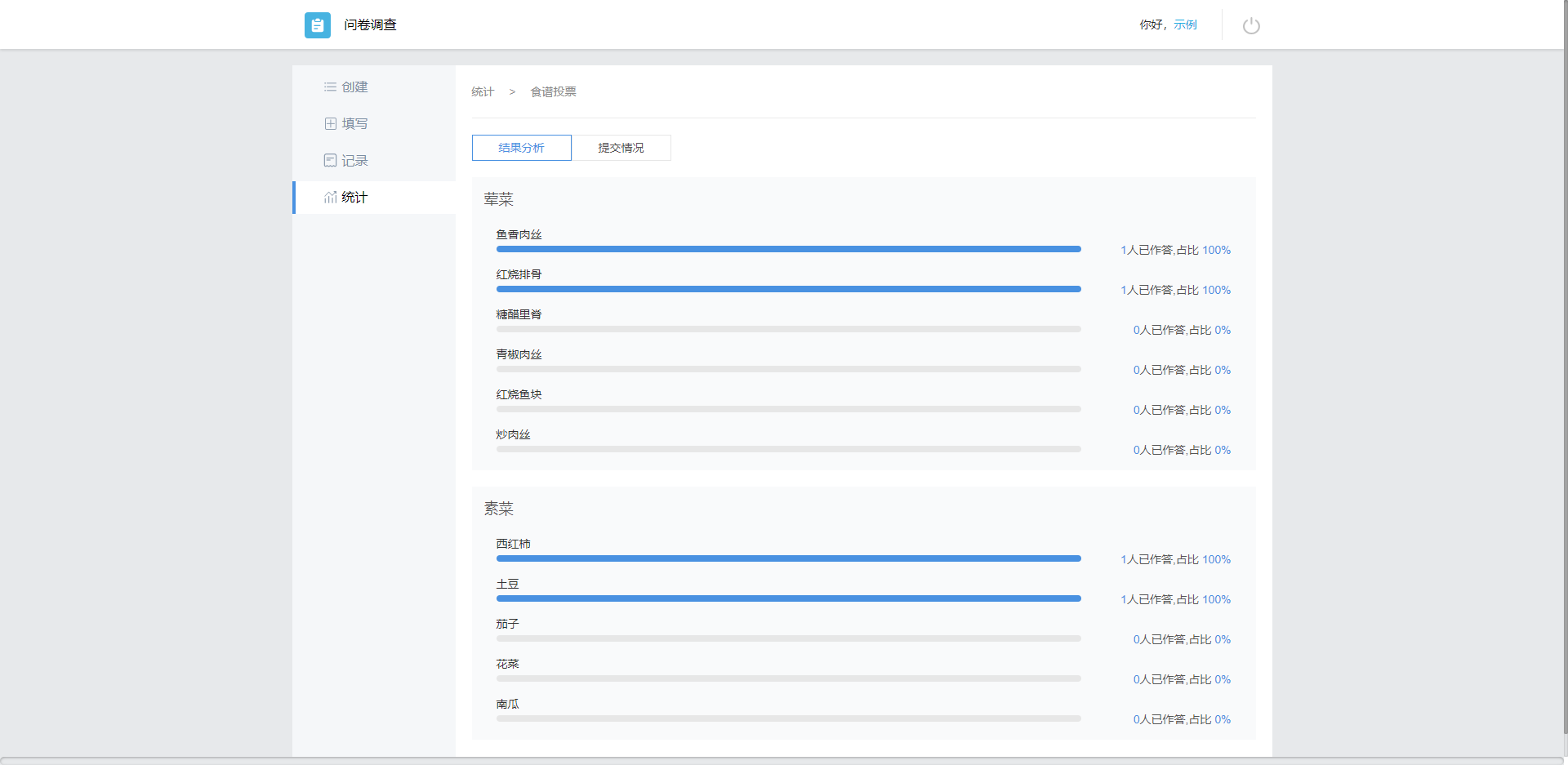Image resolution: width=1568 pixels, height=765 pixels.
Task: Click the 青椒肉丝 0% result text
Action: 1182,370
